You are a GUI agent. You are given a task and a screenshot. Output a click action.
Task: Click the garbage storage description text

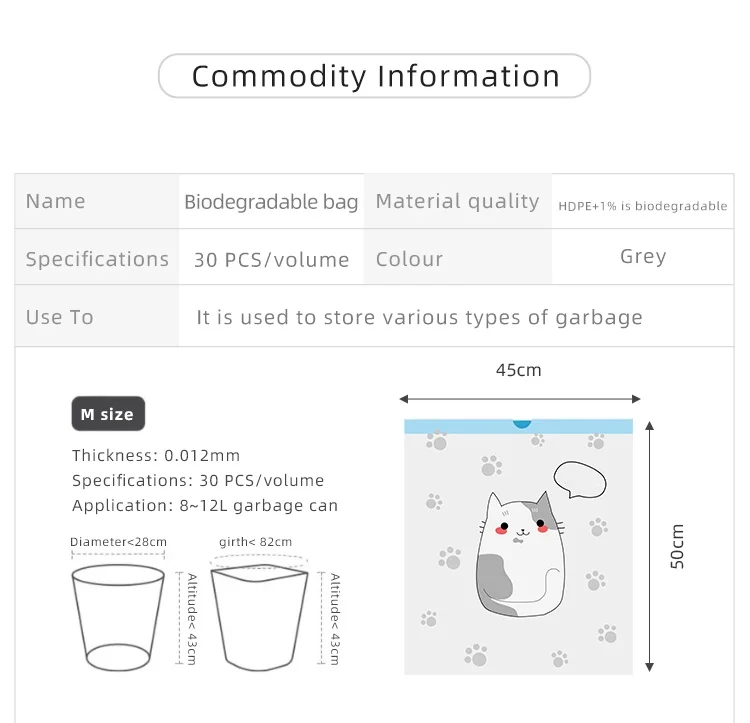[x=419, y=318]
